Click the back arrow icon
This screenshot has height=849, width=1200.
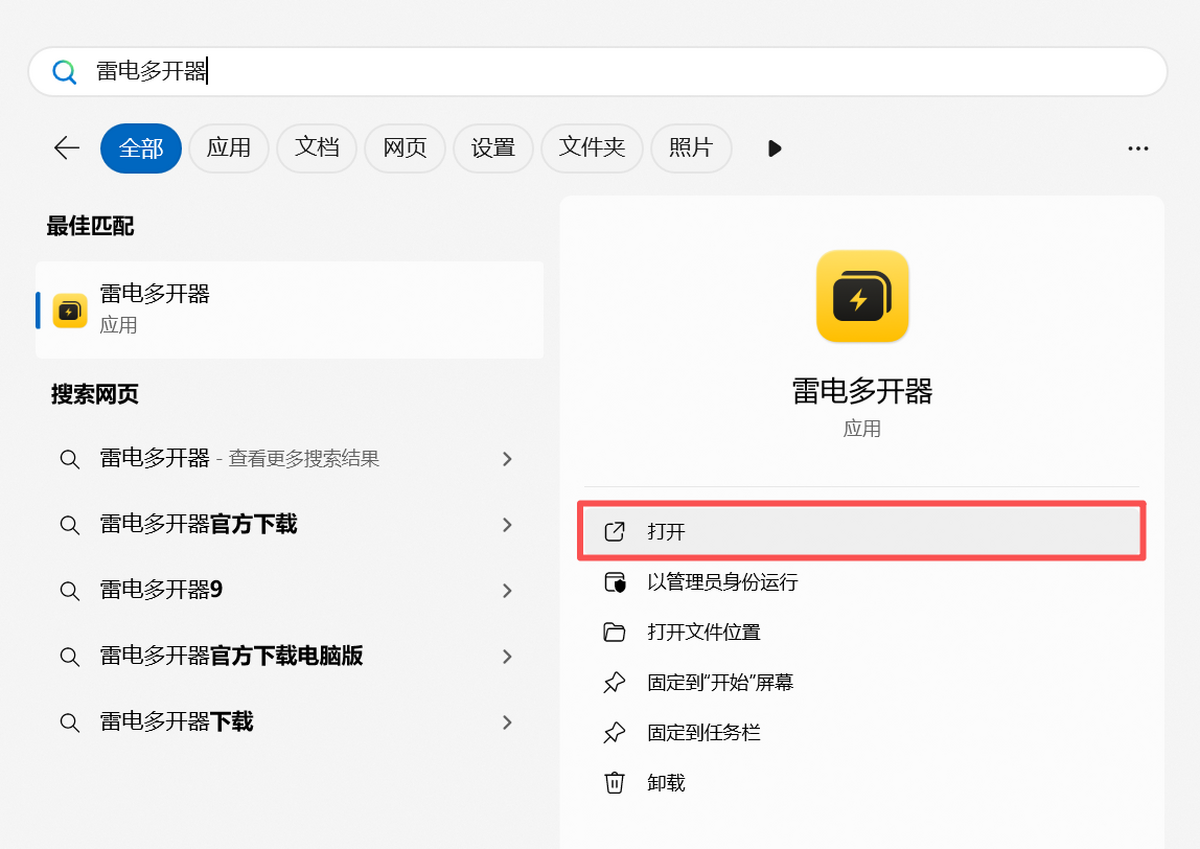point(67,148)
